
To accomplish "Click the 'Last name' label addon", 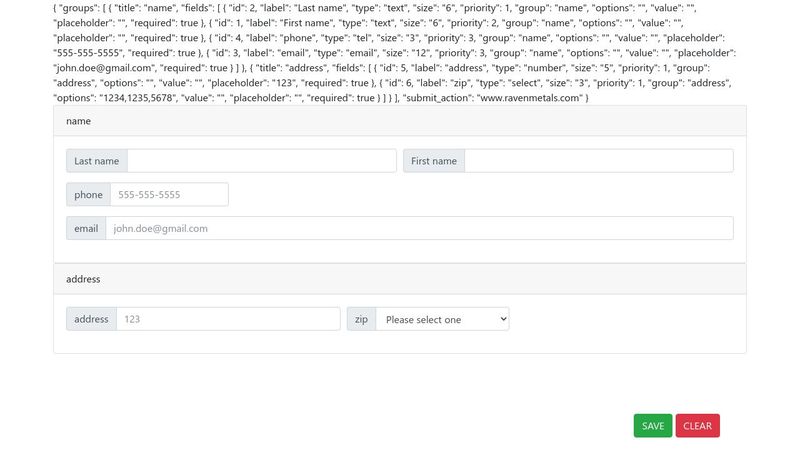I will coord(97,161).
